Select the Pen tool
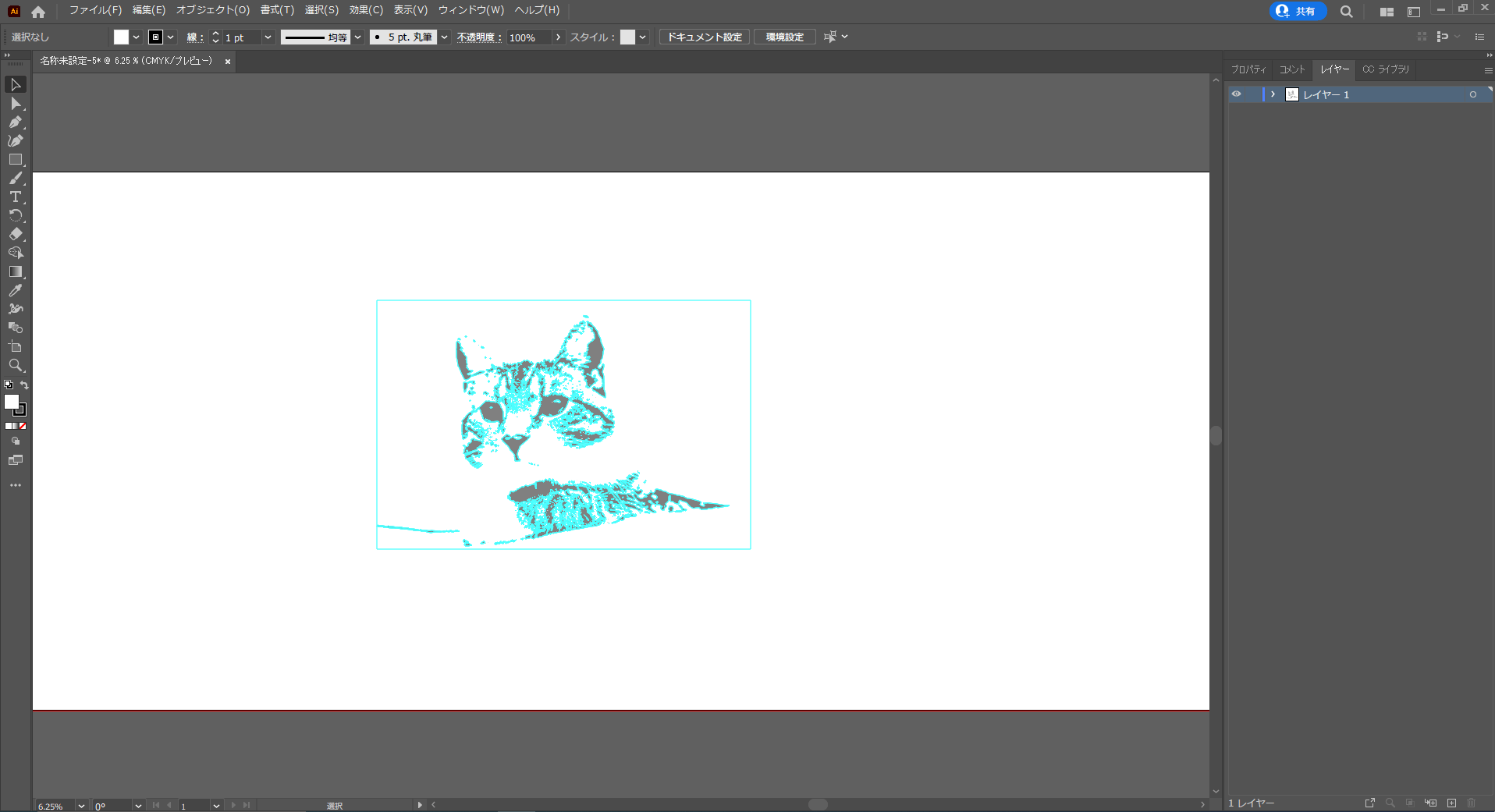1495x812 pixels. (x=16, y=122)
